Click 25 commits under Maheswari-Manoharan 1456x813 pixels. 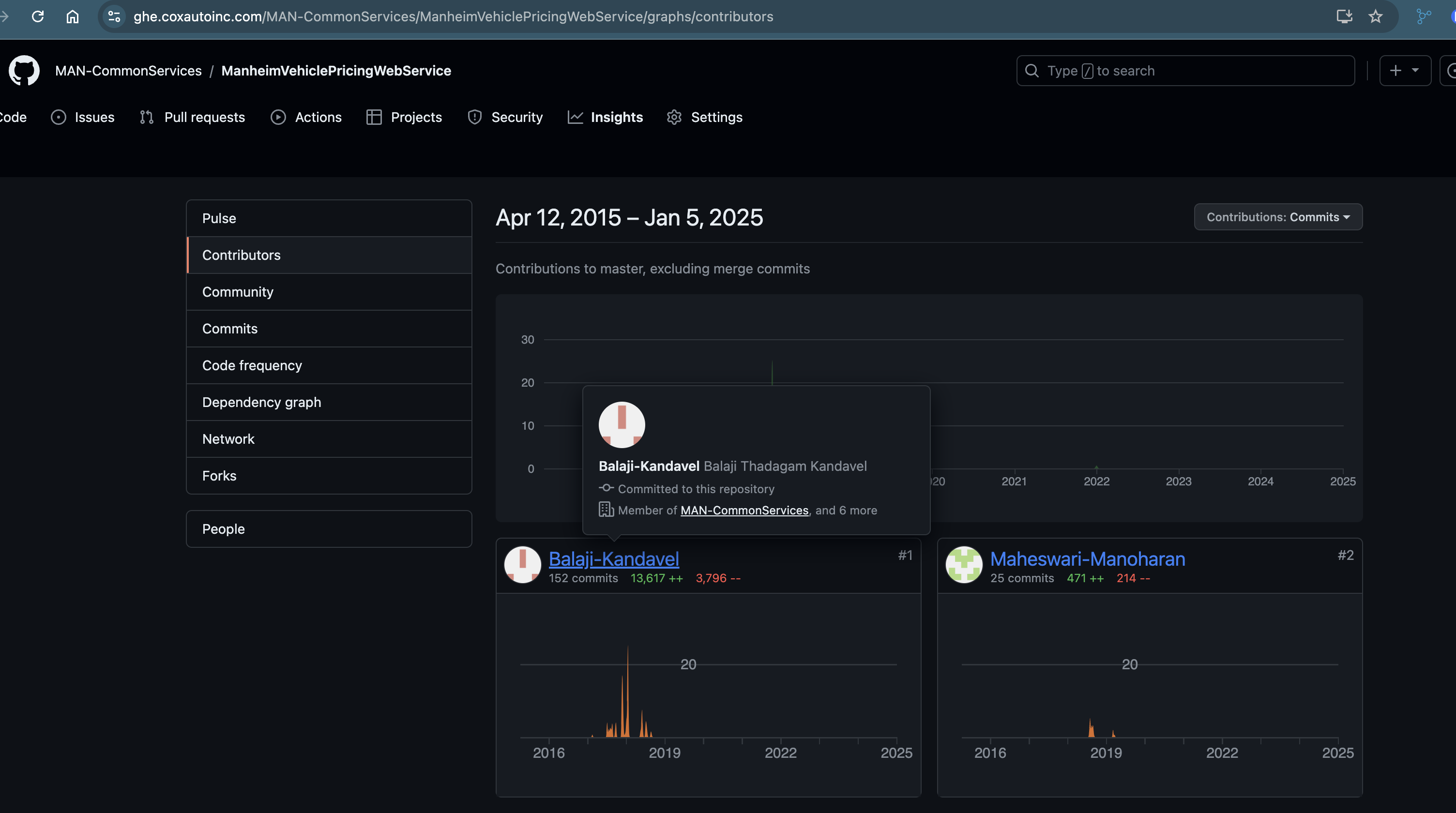[1022, 578]
